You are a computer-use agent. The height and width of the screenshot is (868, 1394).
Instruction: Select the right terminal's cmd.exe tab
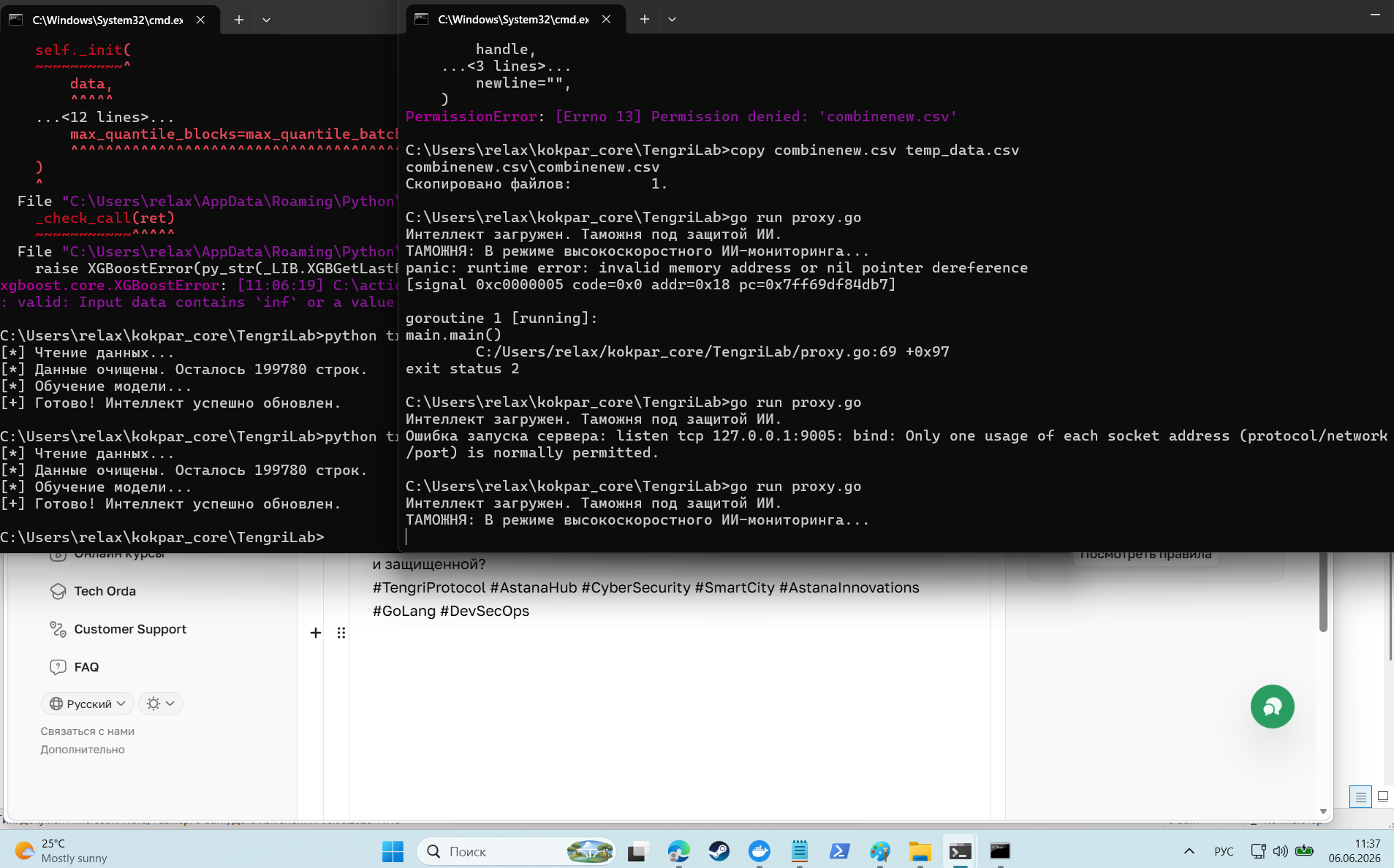(x=514, y=19)
